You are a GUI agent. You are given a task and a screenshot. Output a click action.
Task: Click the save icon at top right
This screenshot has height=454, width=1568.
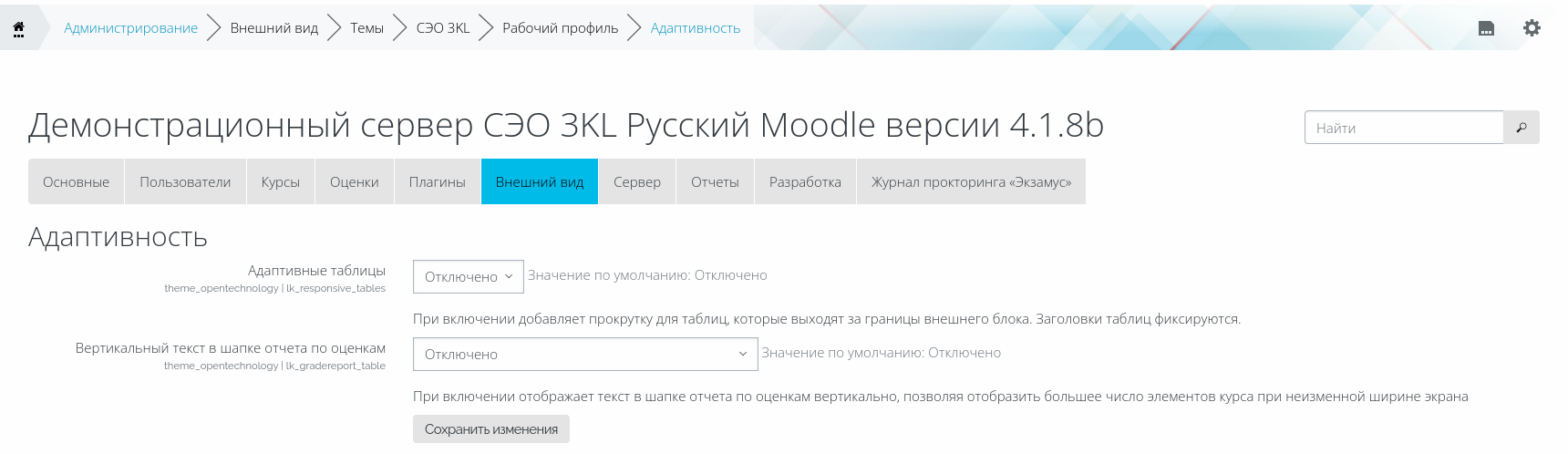(1486, 28)
